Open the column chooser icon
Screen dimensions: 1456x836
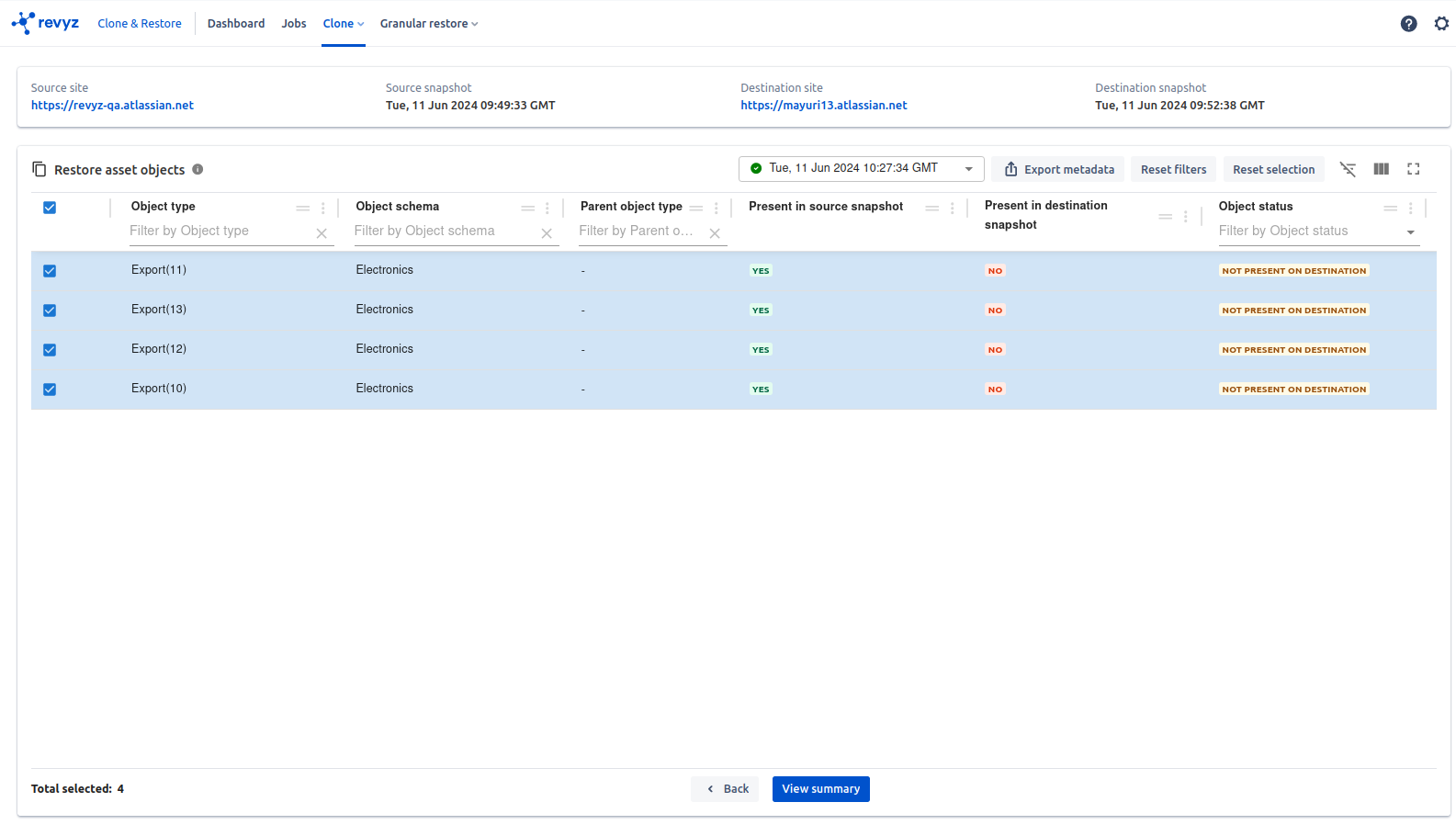(x=1381, y=169)
